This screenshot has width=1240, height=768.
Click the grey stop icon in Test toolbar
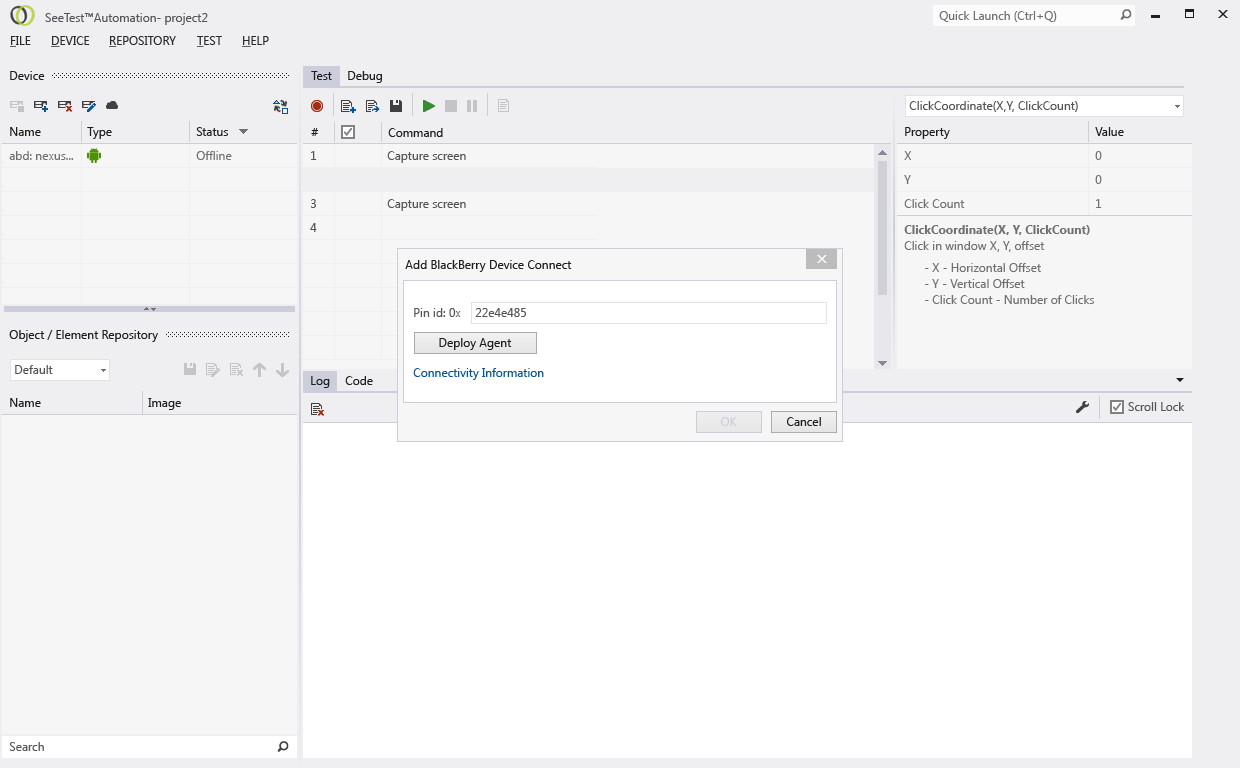coord(451,106)
